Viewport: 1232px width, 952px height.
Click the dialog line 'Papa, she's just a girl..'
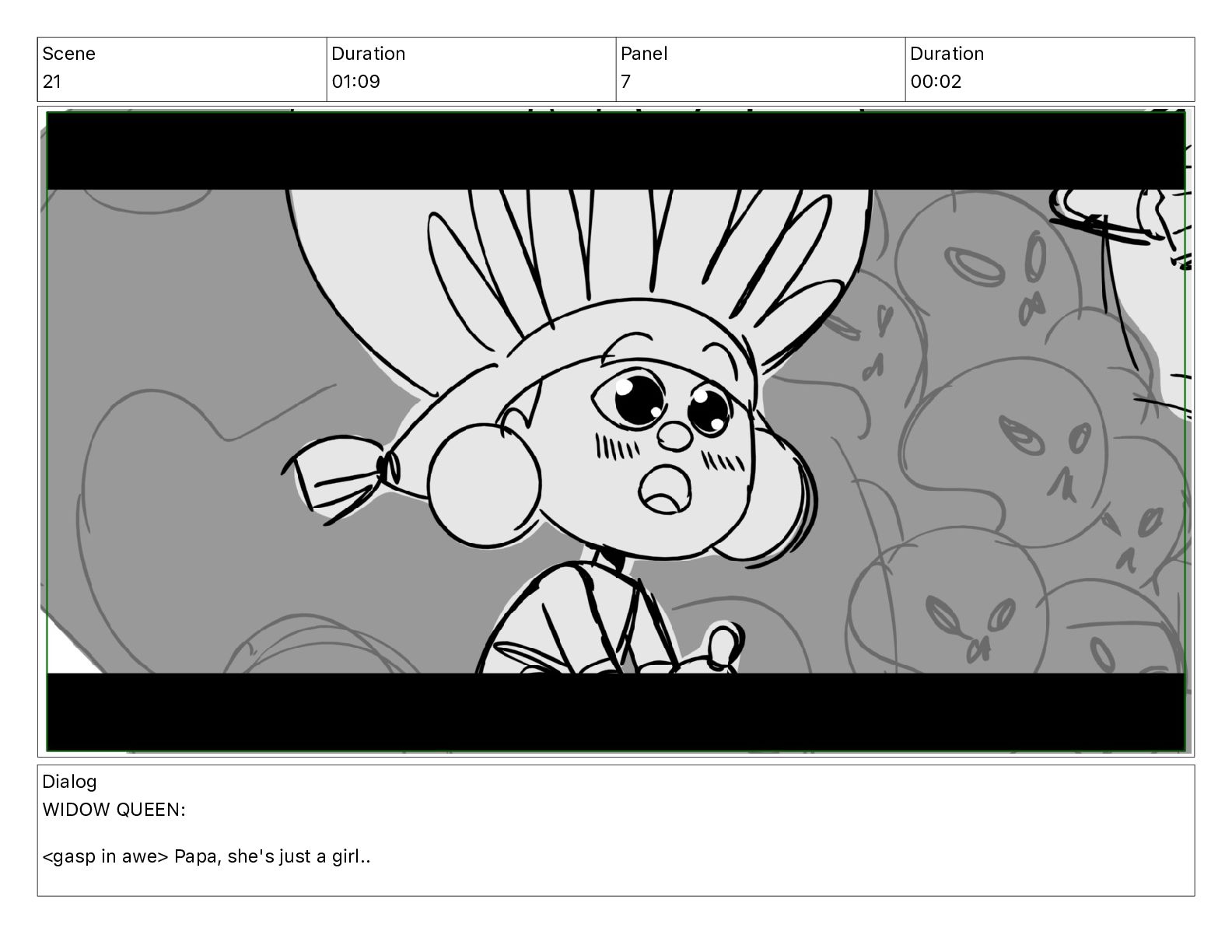pos(272,857)
